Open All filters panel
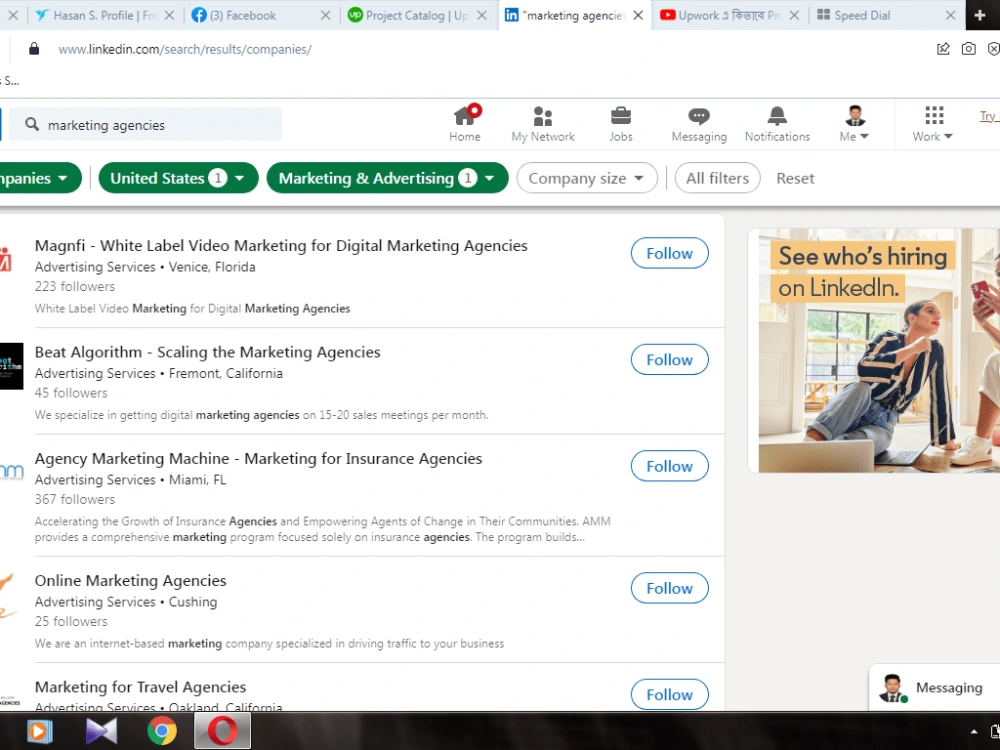This screenshot has height=750, width=1000. pos(717,178)
